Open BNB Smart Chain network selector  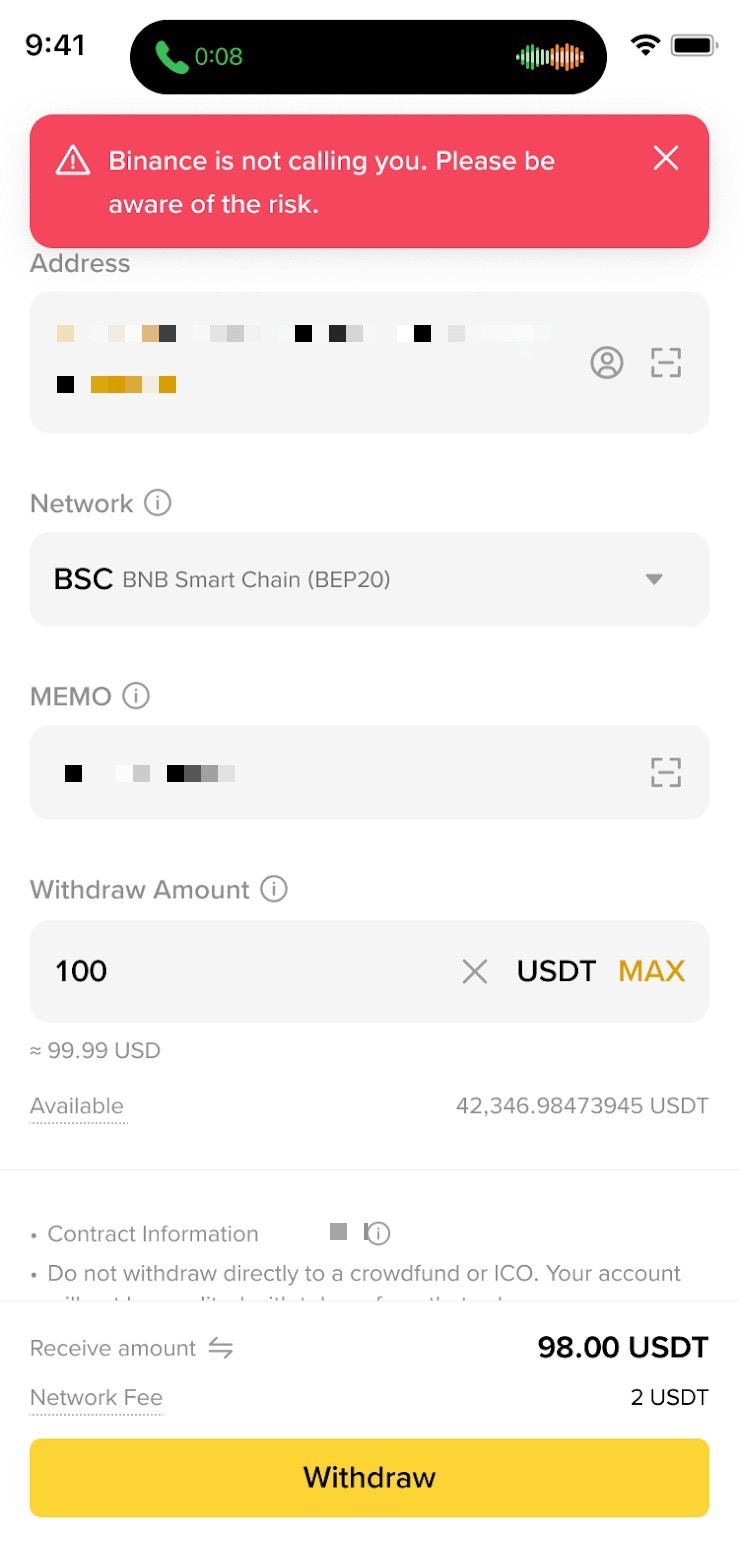pyautogui.click(x=369, y=579)
